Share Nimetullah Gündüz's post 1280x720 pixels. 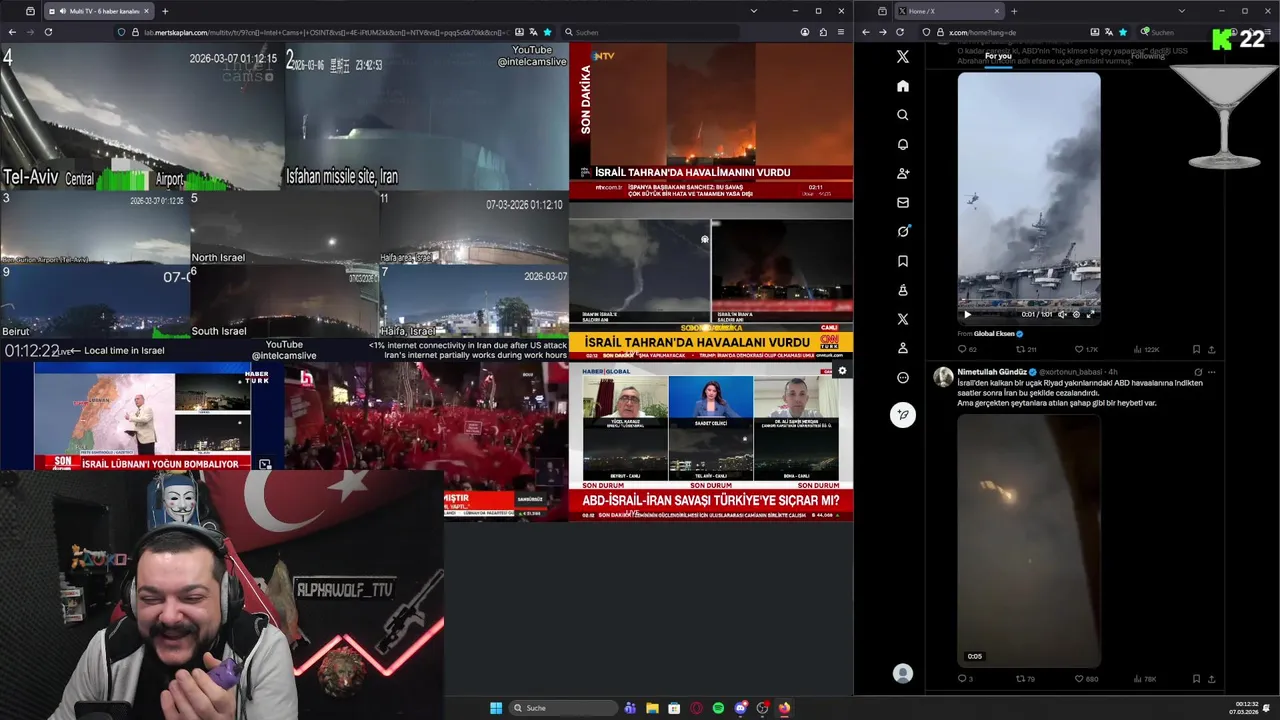tap(1212, 679)
